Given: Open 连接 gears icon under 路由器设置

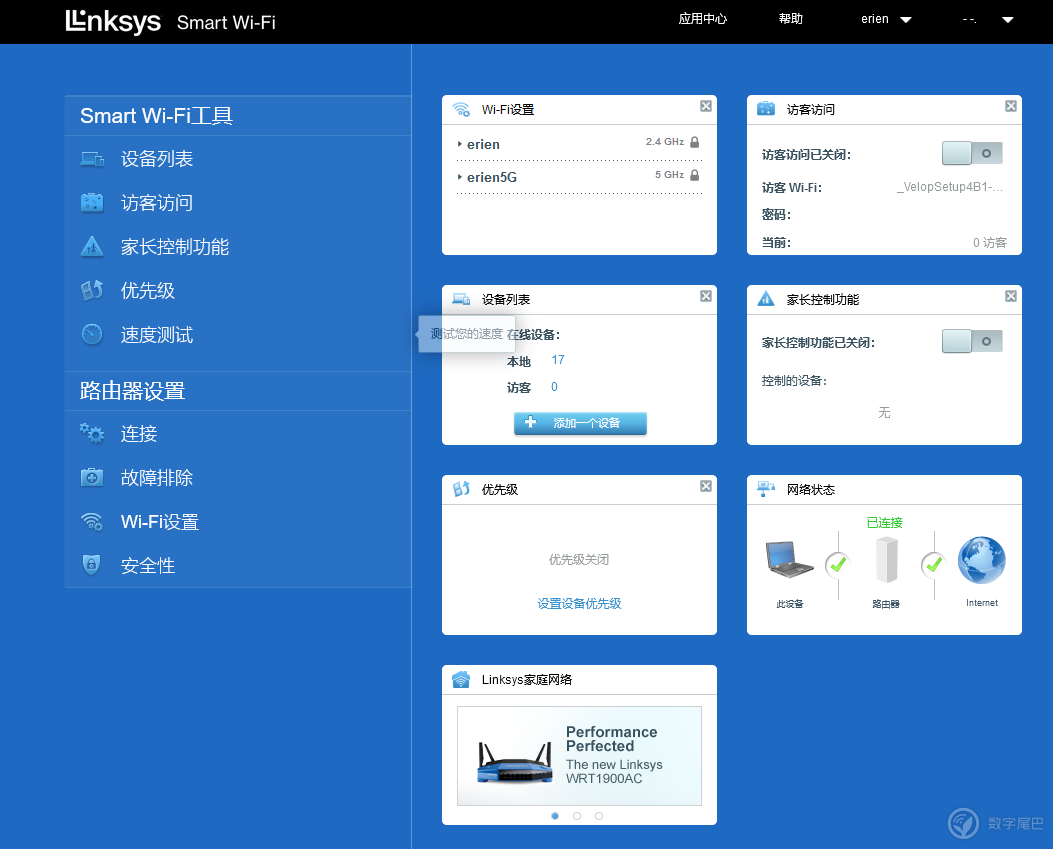Looking at the screenshot, I should click(x=92, y=434).
